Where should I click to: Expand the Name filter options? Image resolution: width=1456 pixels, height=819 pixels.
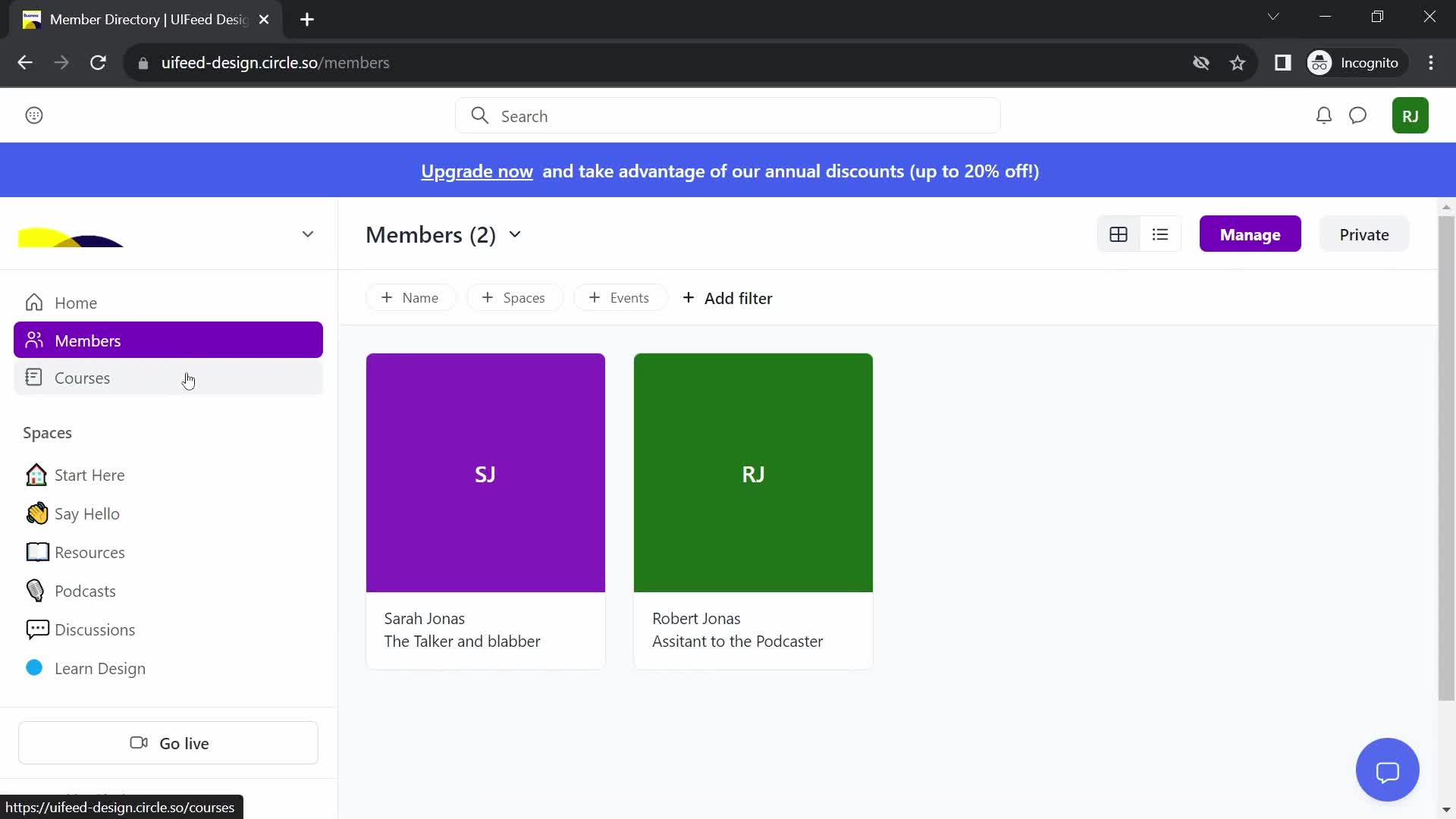click(411, 297)
